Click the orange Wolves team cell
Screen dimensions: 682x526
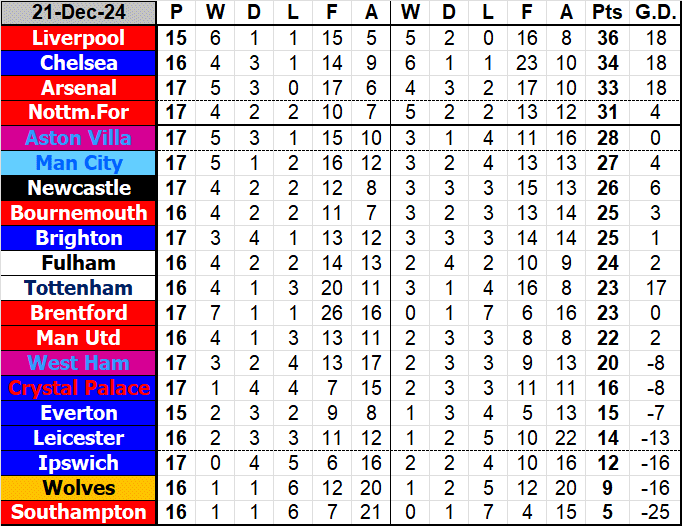[79, 488]
